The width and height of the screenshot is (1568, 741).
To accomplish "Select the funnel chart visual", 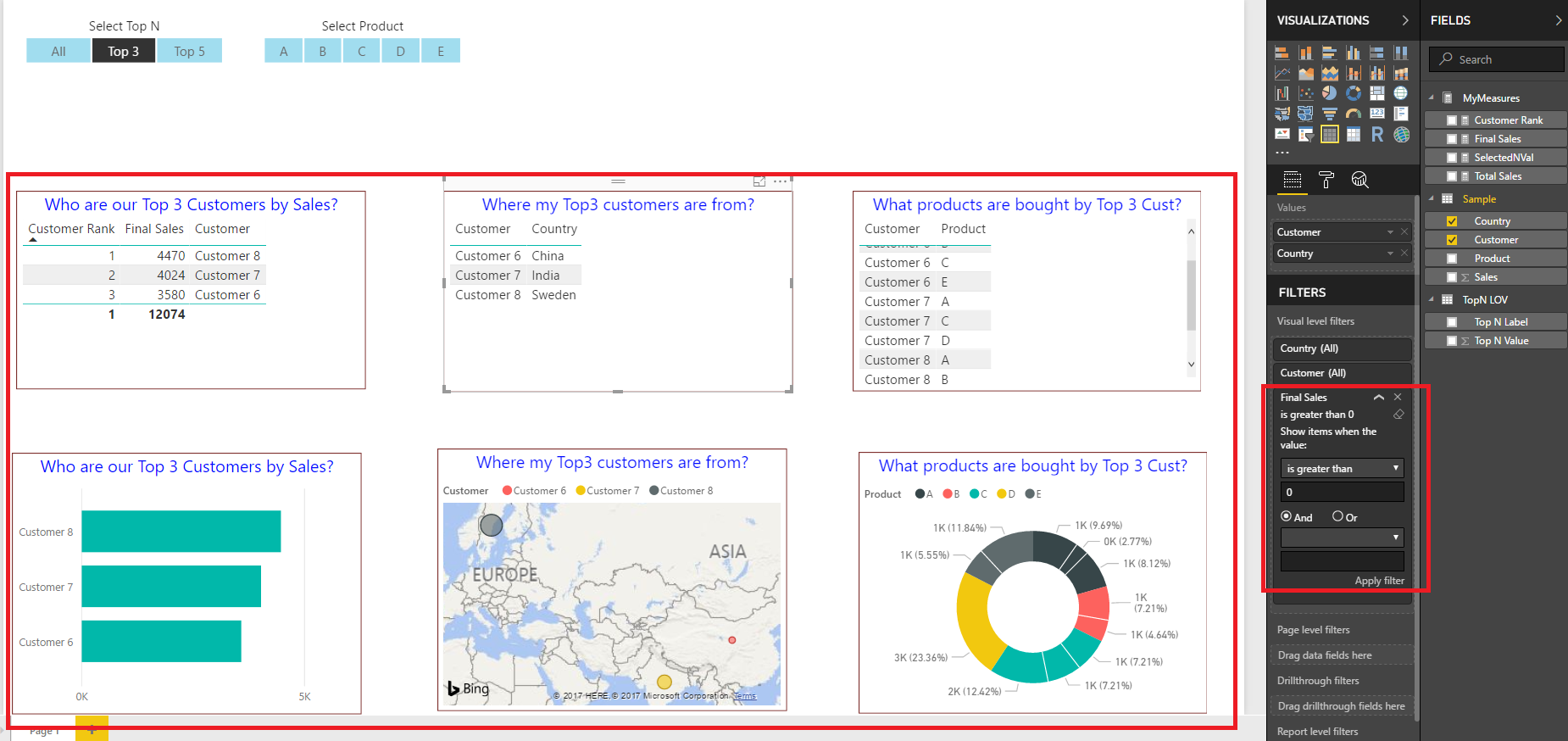I will 1330,114.
